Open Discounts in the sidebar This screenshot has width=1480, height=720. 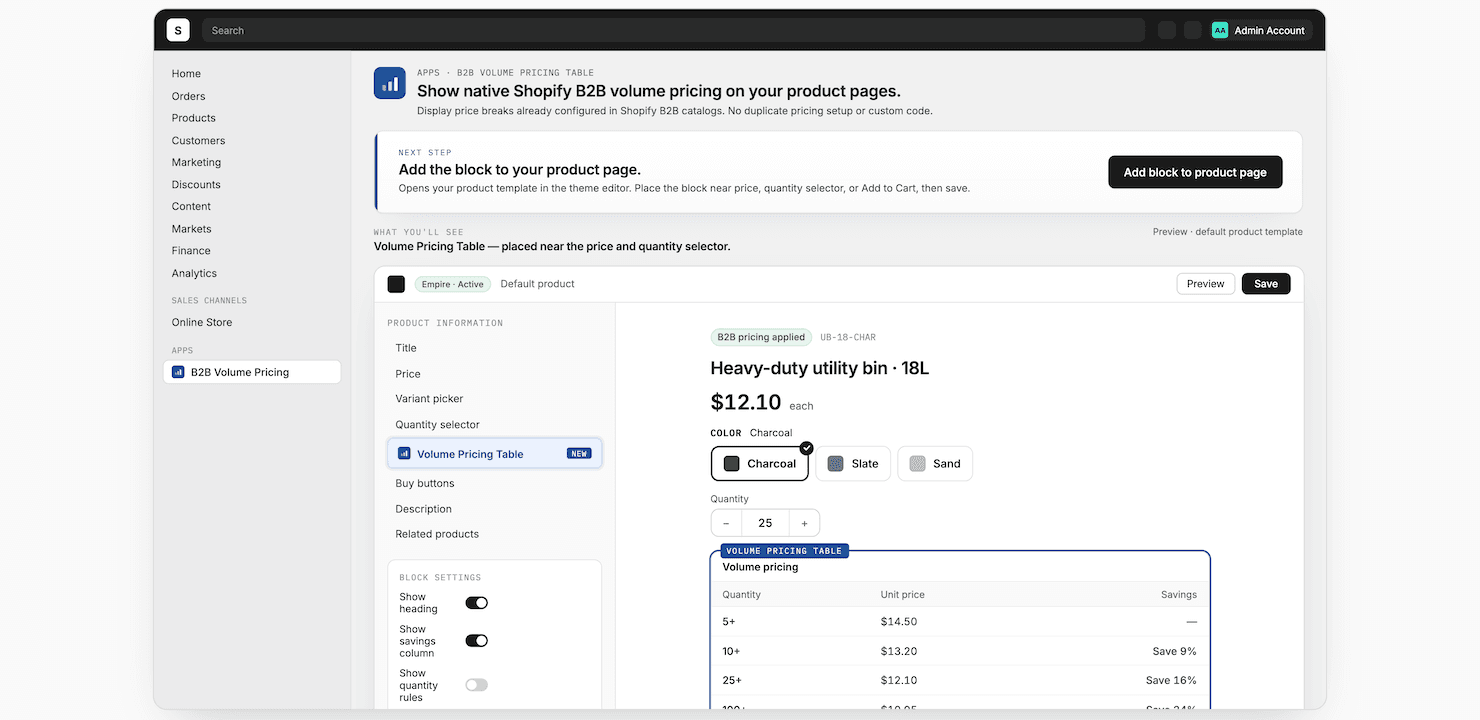pyautogui.click(x=196, y=185)
